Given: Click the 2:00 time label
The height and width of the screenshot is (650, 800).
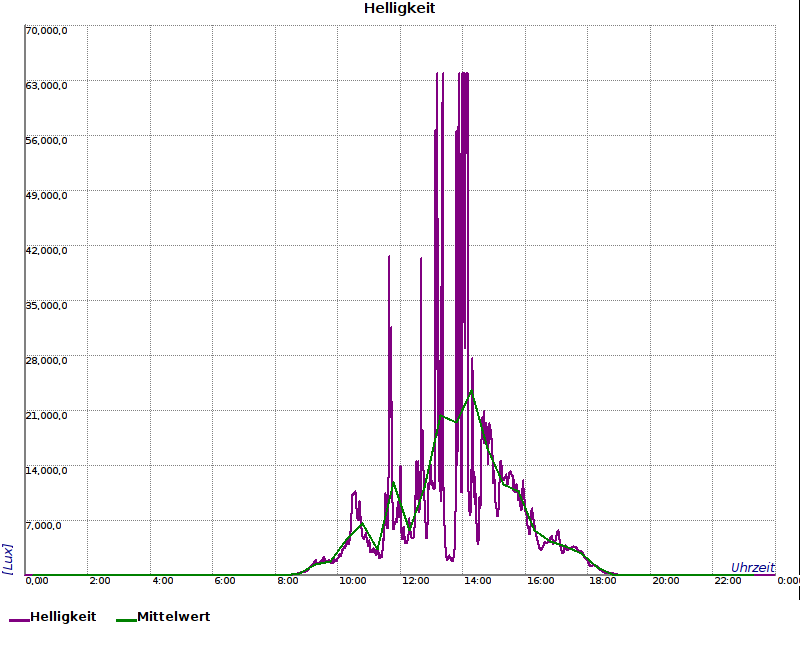Looking at the screenshot, I should click(x=99, y=581).
